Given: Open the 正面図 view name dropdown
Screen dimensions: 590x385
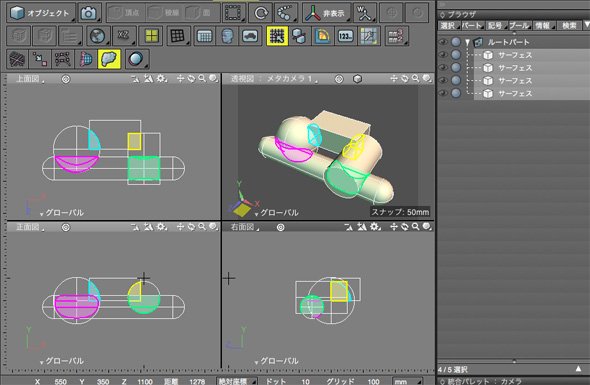Looking at the screenshot, I should pos(29,227).
